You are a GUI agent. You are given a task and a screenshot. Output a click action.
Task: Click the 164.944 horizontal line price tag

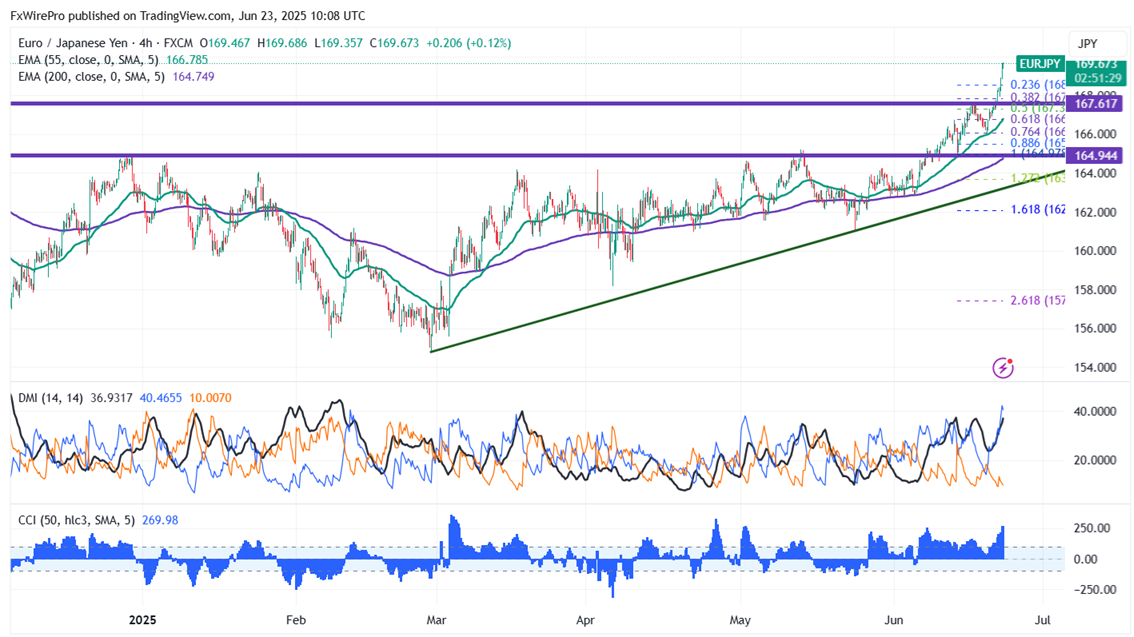click(1095, 155)
